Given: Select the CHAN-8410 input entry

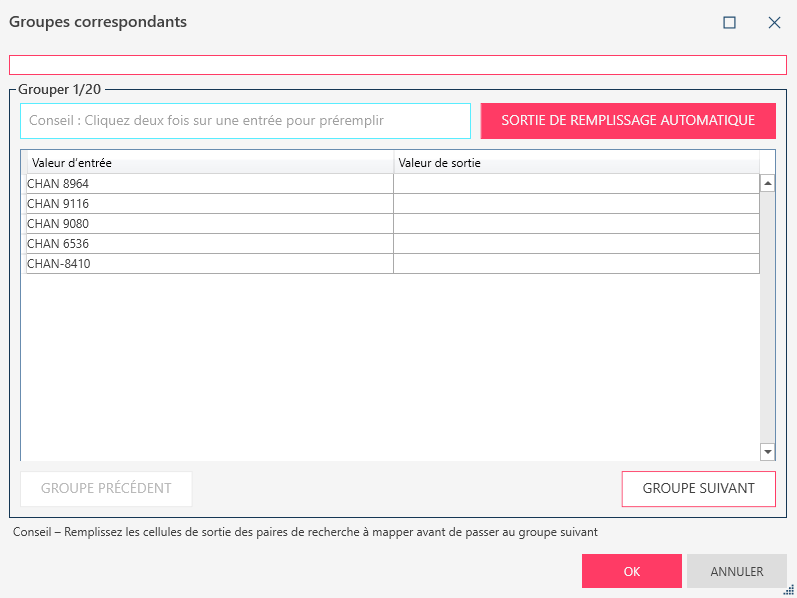Looking at the screenshot, I should 210,264.
